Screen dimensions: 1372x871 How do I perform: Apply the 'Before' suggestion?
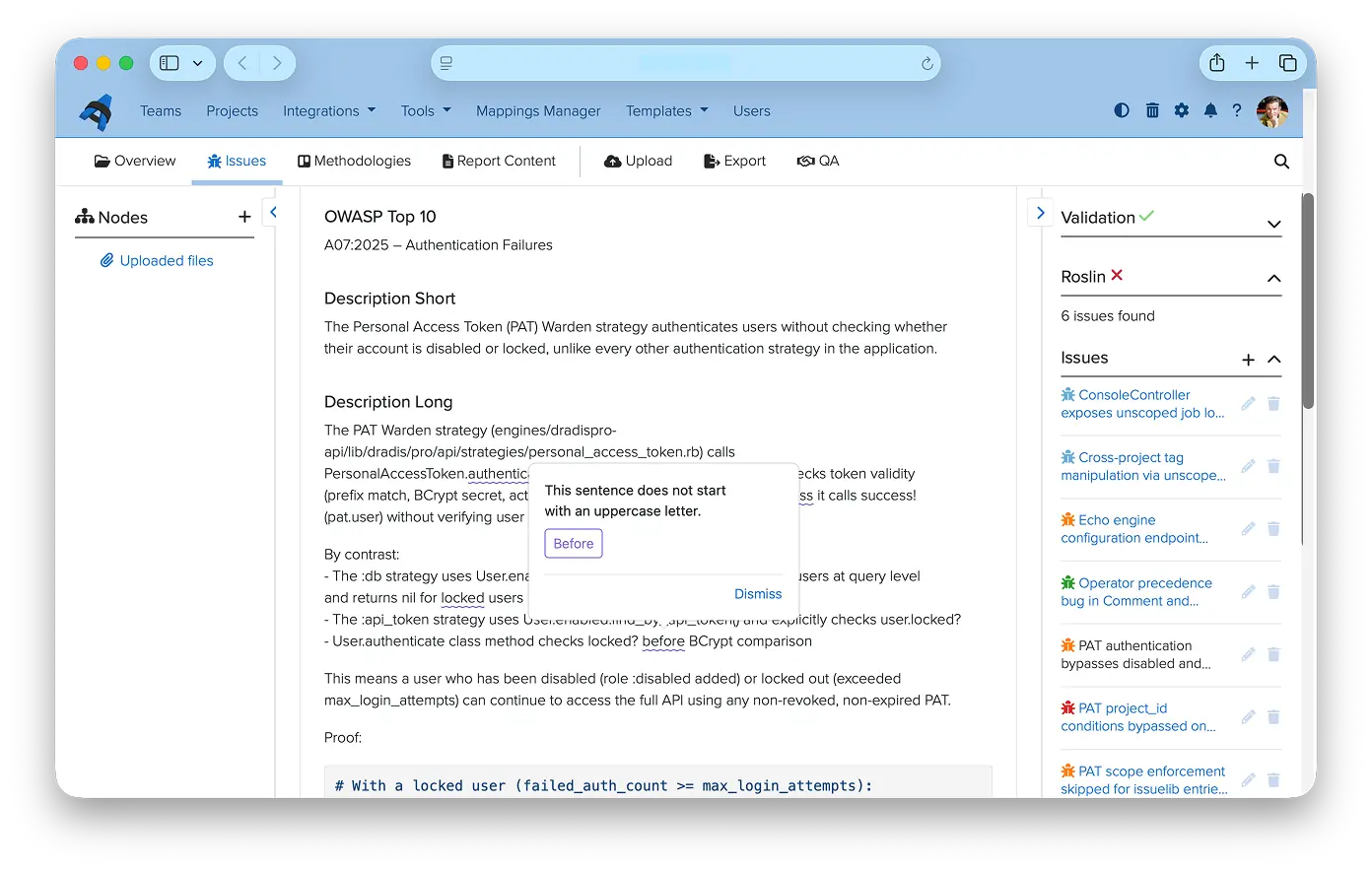click(x=574, y=544)
